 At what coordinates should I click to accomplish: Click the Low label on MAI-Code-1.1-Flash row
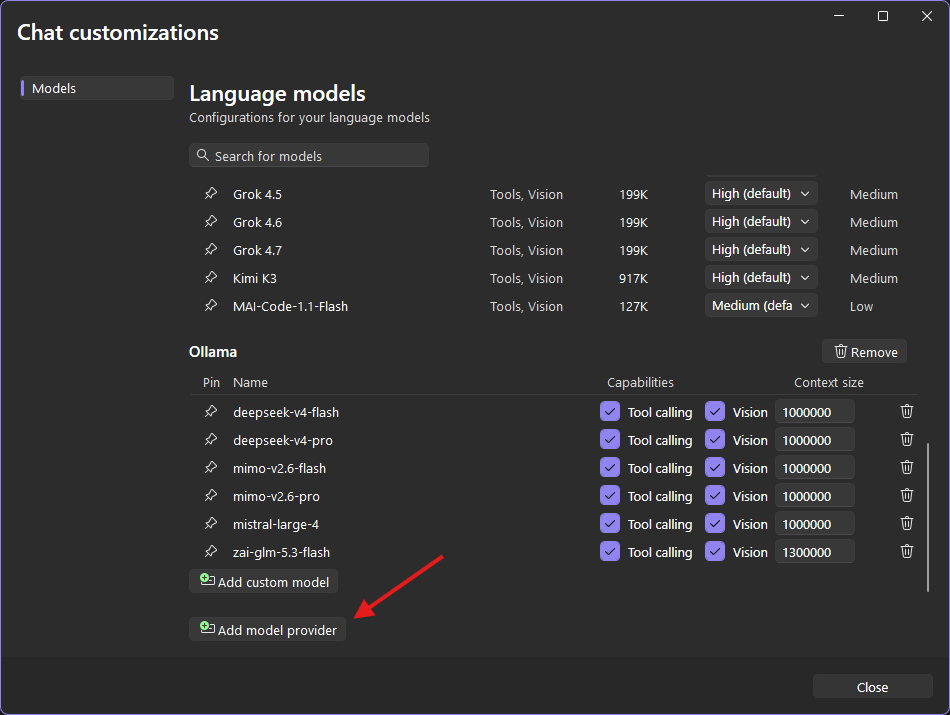(861, 306)
